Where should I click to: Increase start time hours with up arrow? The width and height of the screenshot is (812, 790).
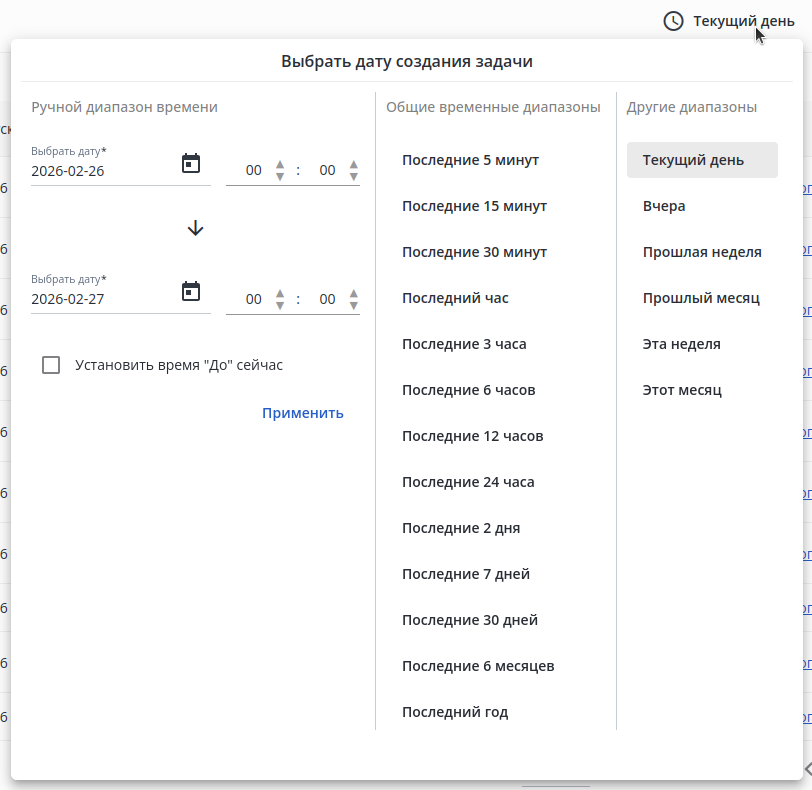pos(280,164)
